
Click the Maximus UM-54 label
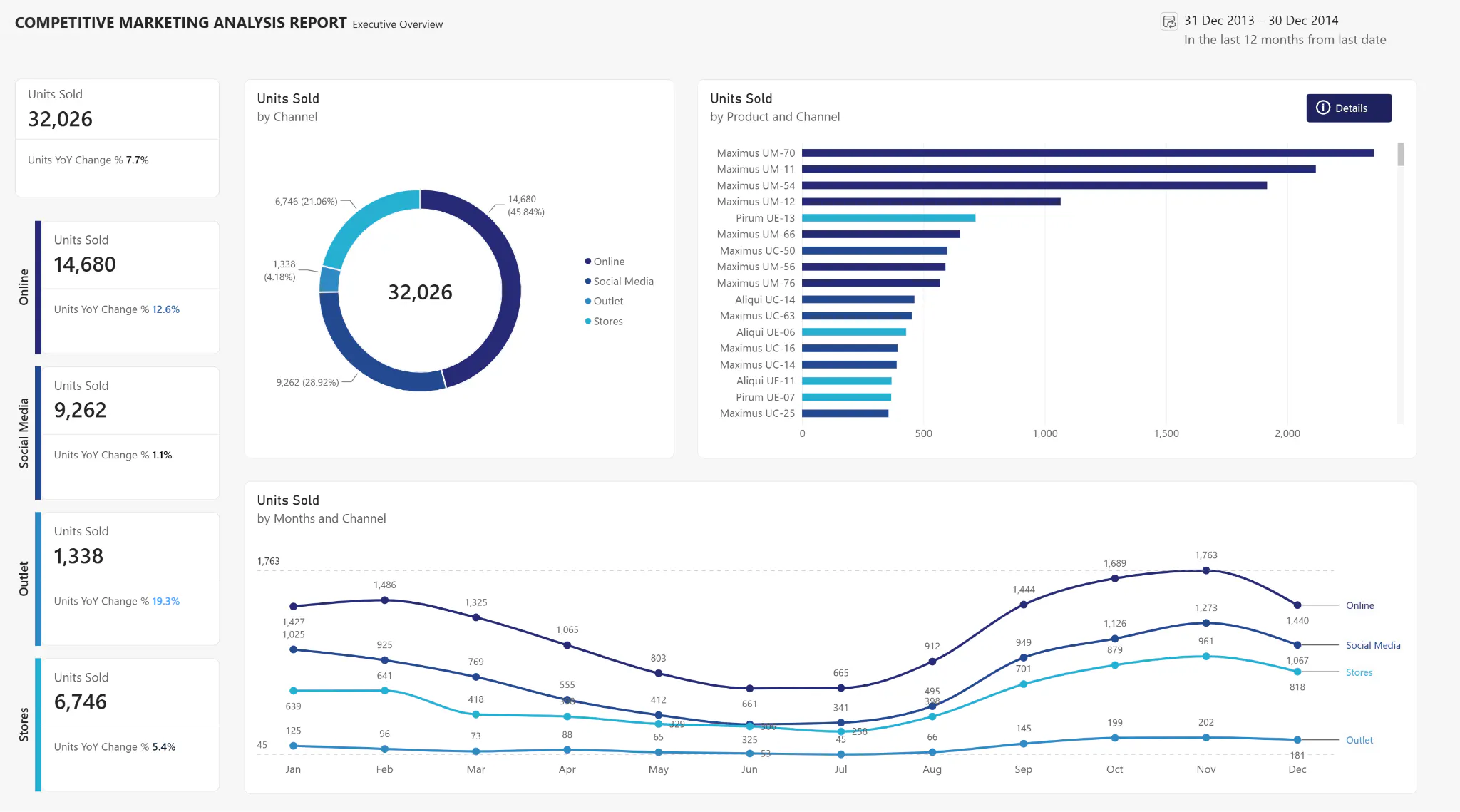(x=756, y=185)
